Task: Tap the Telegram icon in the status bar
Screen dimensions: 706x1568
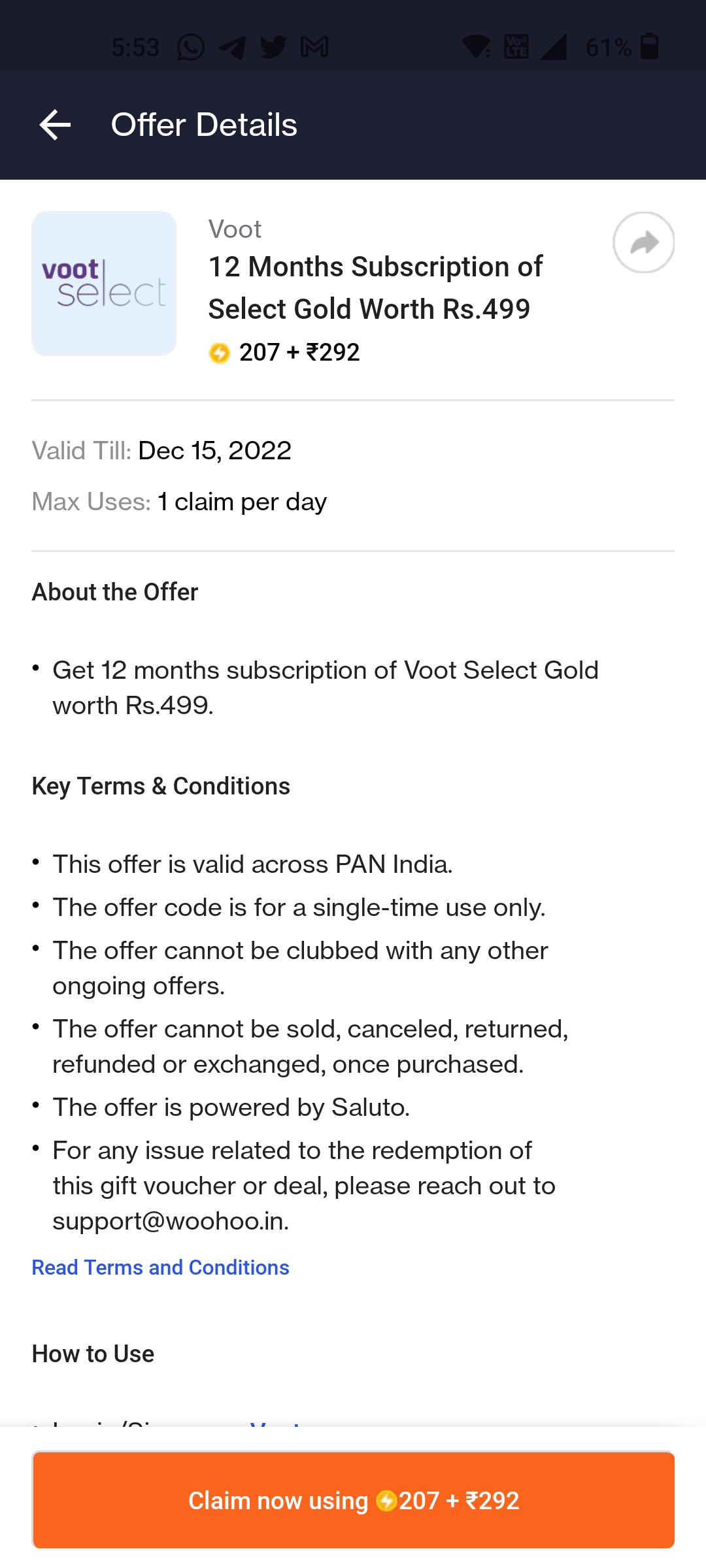Action: [233, 46]
